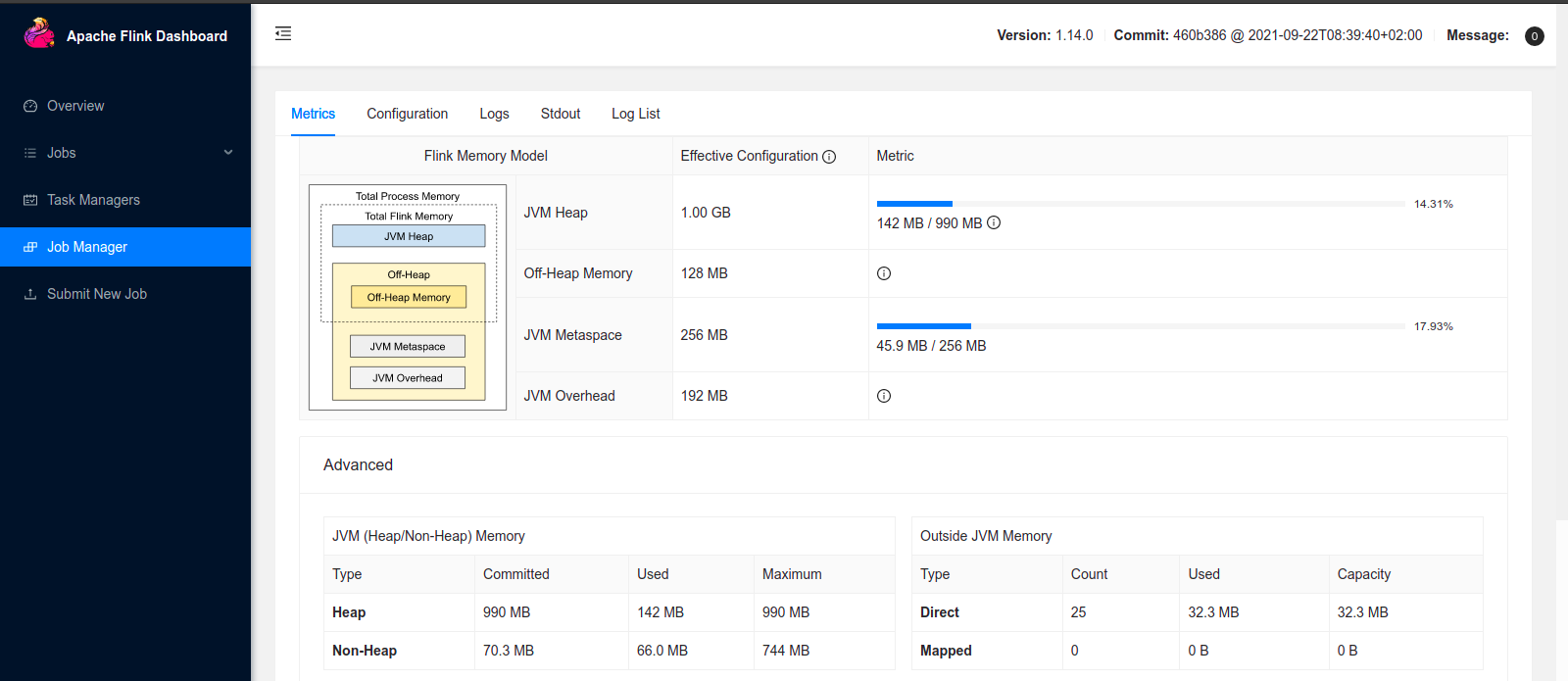1568x681 pixels.
Task: Click the Mapped row label
Action: click(946, 651)
